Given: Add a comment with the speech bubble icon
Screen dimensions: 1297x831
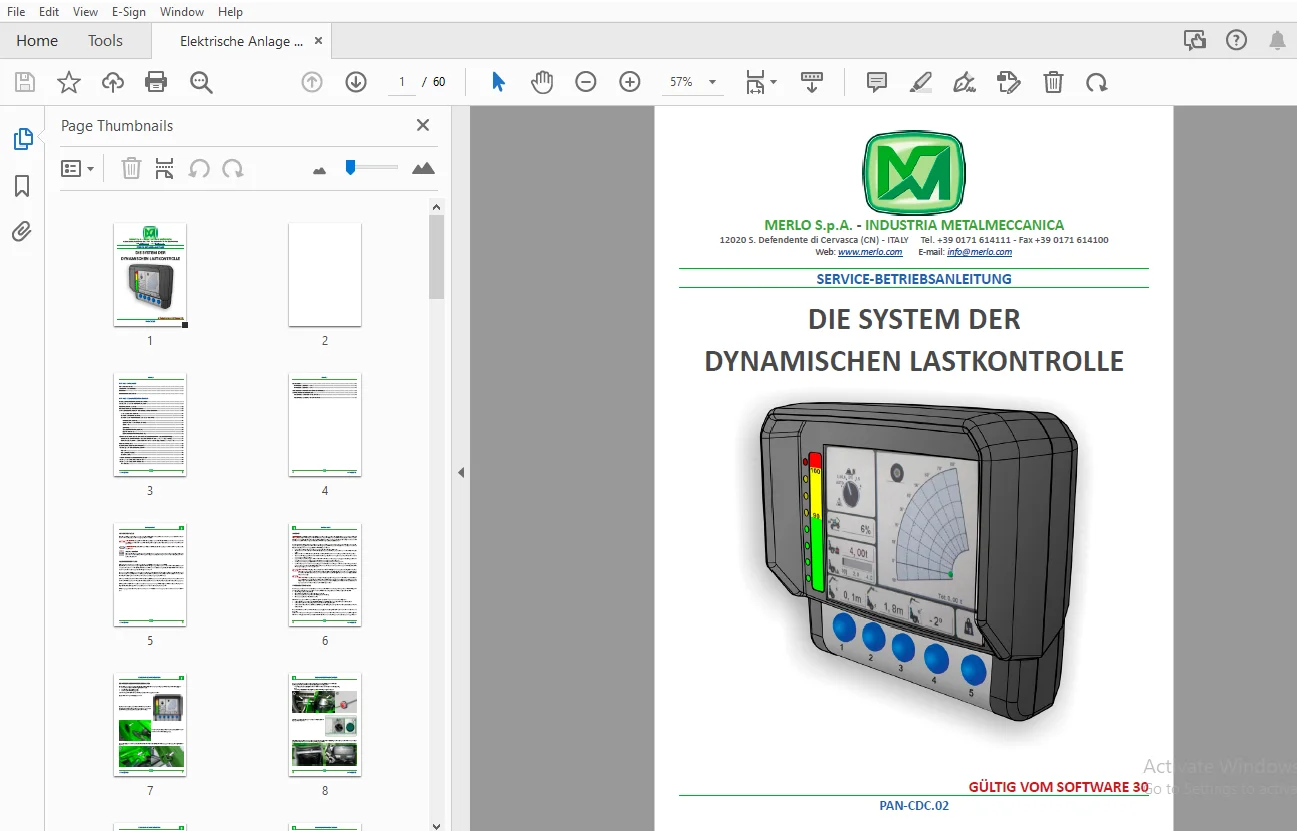Looking at the screenshot, I should point(877,82).
